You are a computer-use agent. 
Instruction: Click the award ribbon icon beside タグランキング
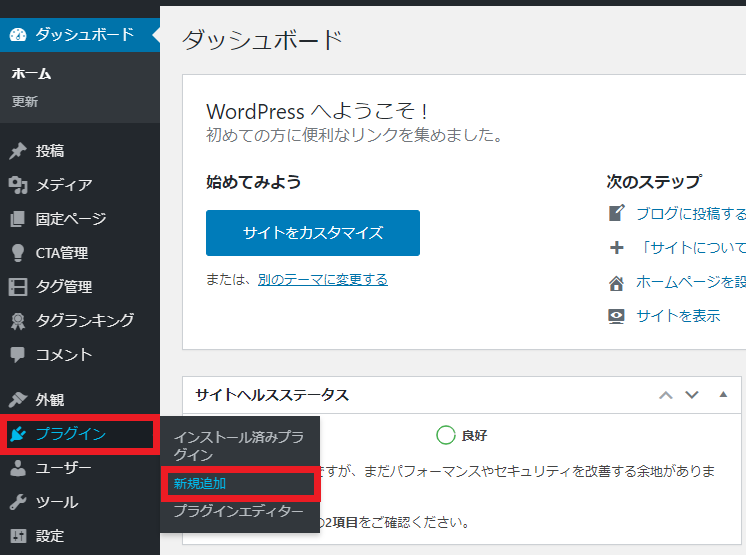(x=18, y=321)
